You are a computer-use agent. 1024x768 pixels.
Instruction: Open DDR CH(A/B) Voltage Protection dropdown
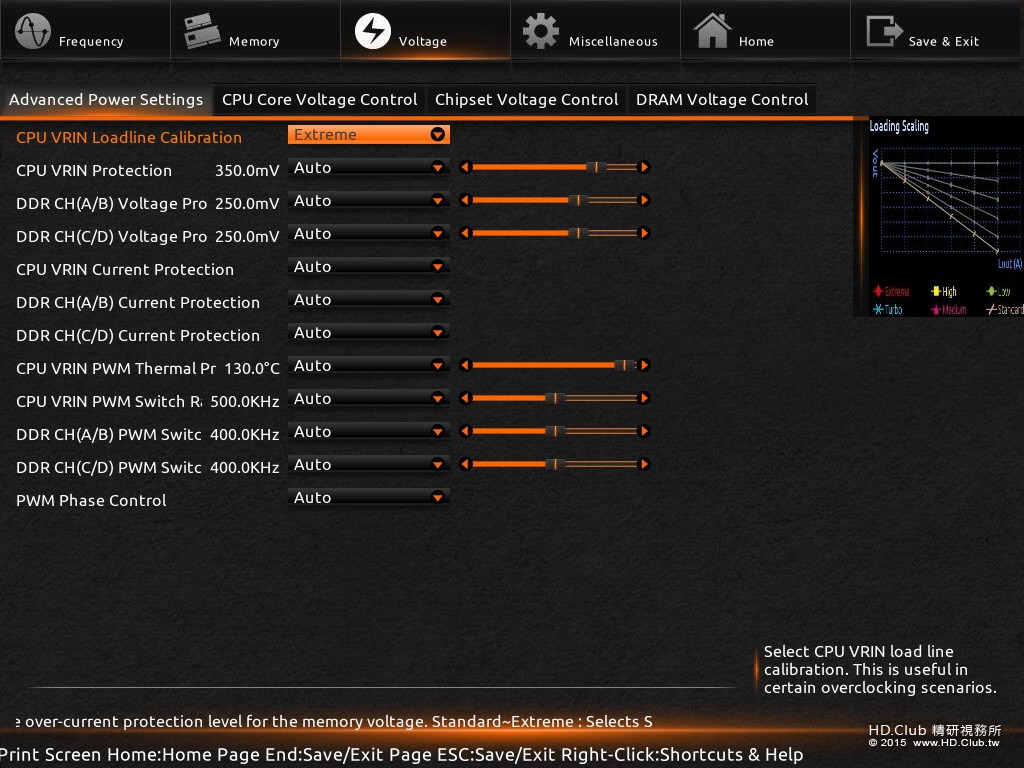click(x=368, y=200)
